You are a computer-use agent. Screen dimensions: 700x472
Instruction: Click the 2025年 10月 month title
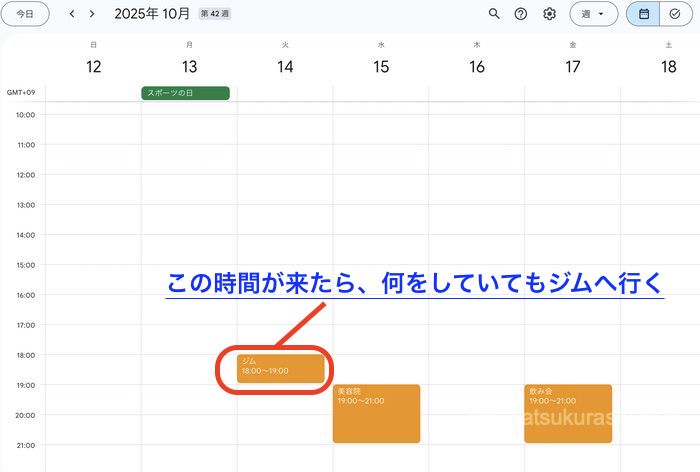153,14
